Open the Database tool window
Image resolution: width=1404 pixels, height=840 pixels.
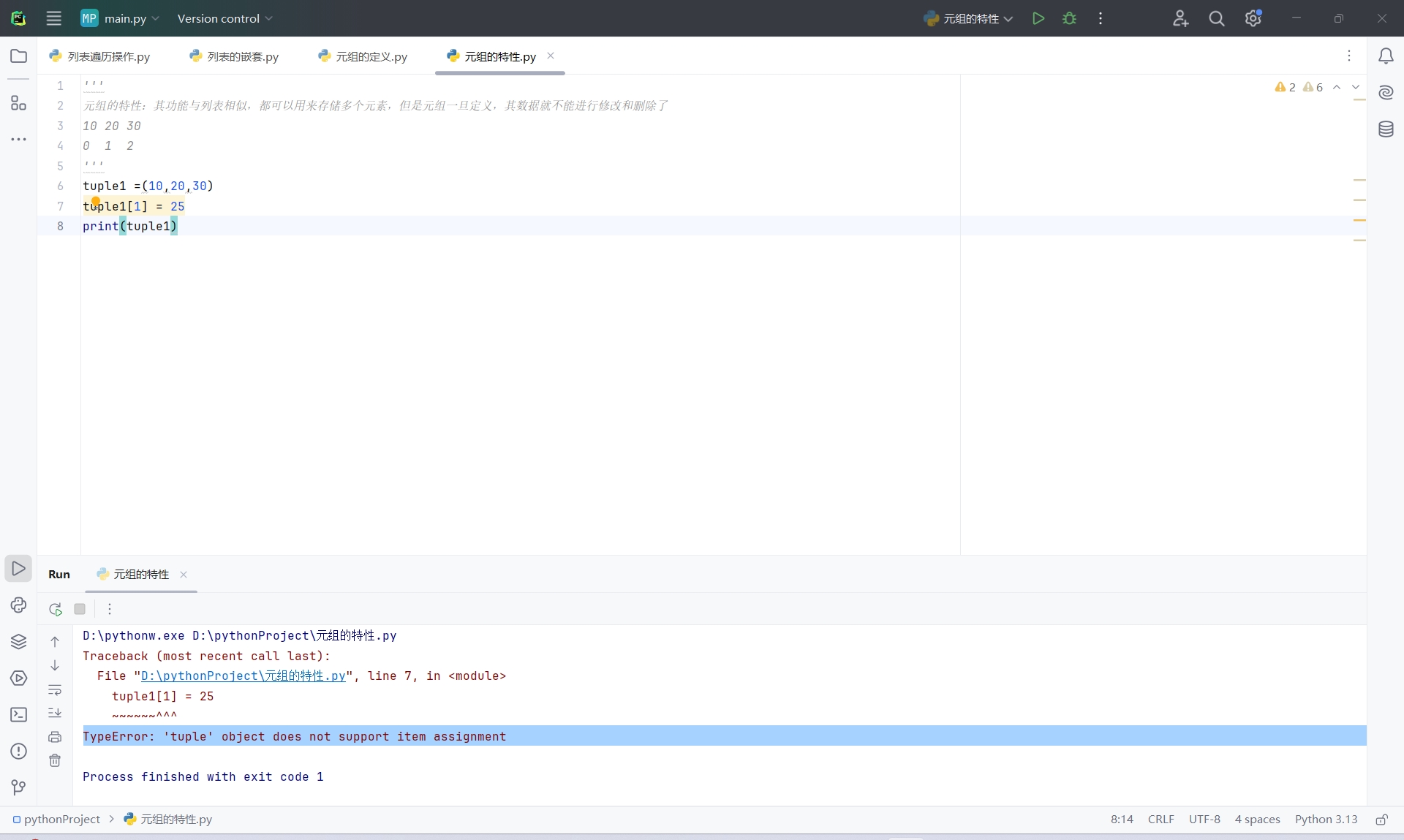(x=1386, y=129)
